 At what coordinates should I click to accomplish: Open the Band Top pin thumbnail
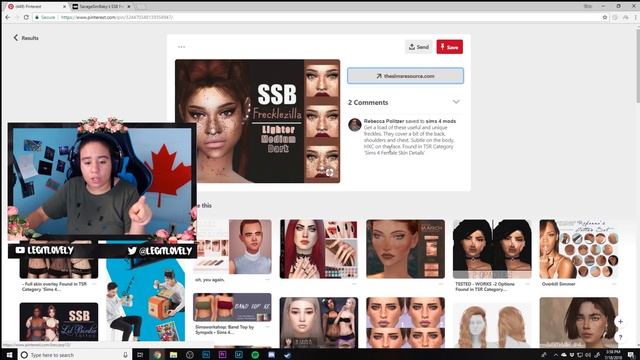point(232,307)
